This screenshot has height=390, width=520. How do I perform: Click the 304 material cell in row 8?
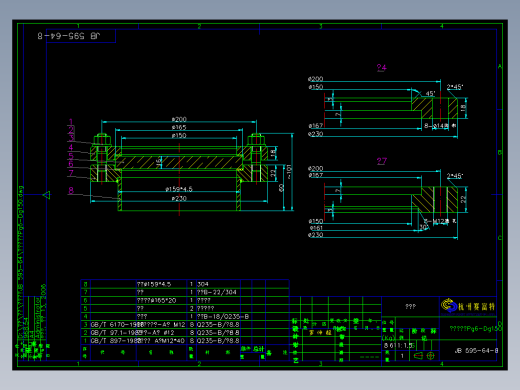[203, 284]
